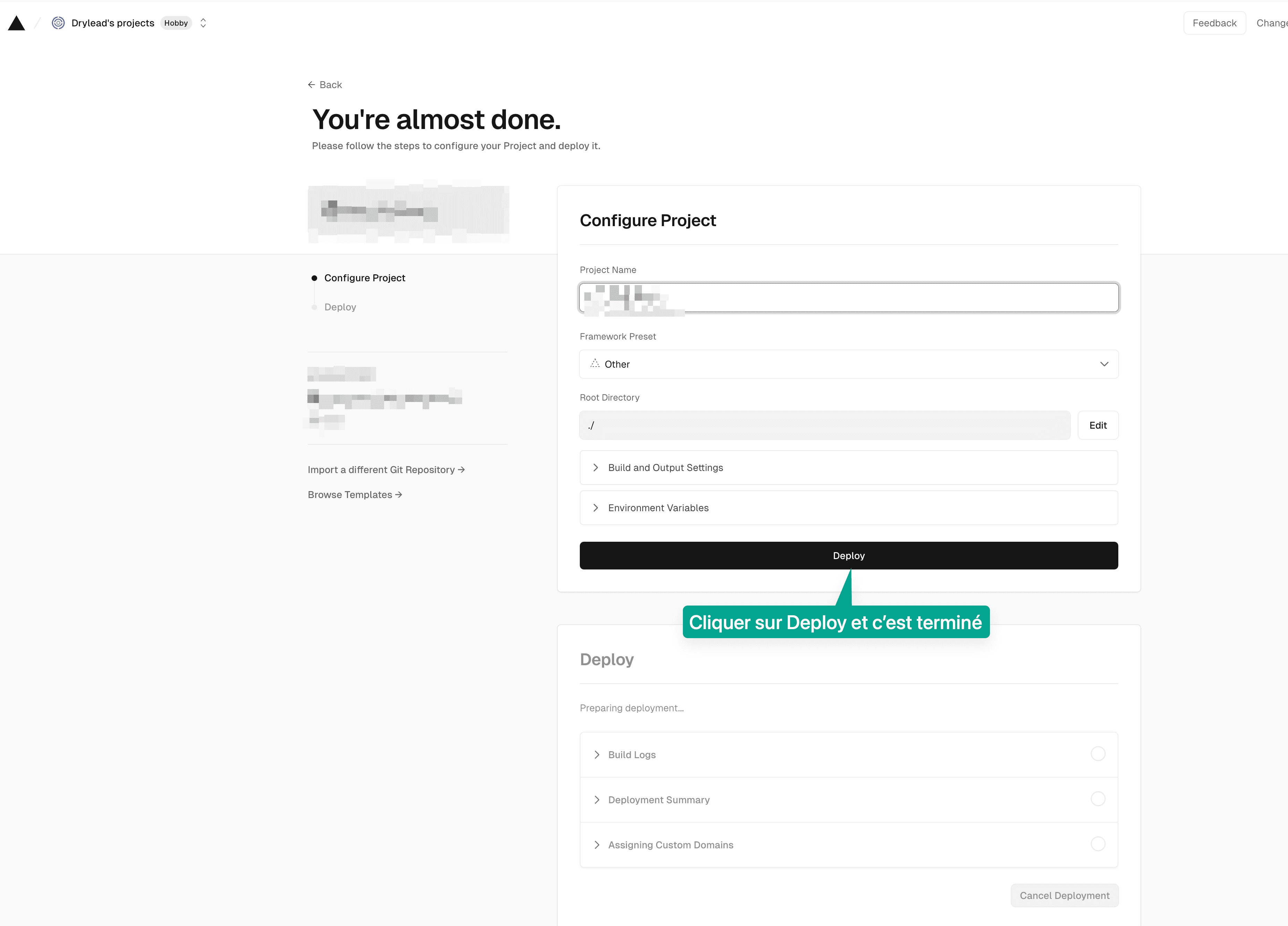
Task: Click the Hobby plan badge
Action: pos(176,23)
